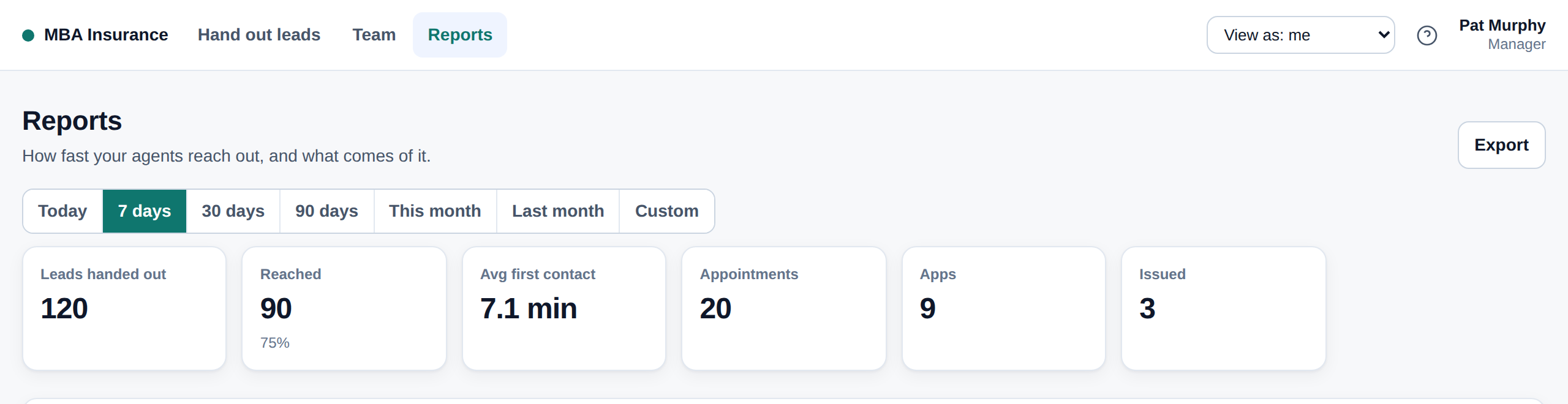The height and width of the screenshot is (404, 1568).
Task: Open the 'View as: me' dropdown
Action: click(x=1300, y=35)
